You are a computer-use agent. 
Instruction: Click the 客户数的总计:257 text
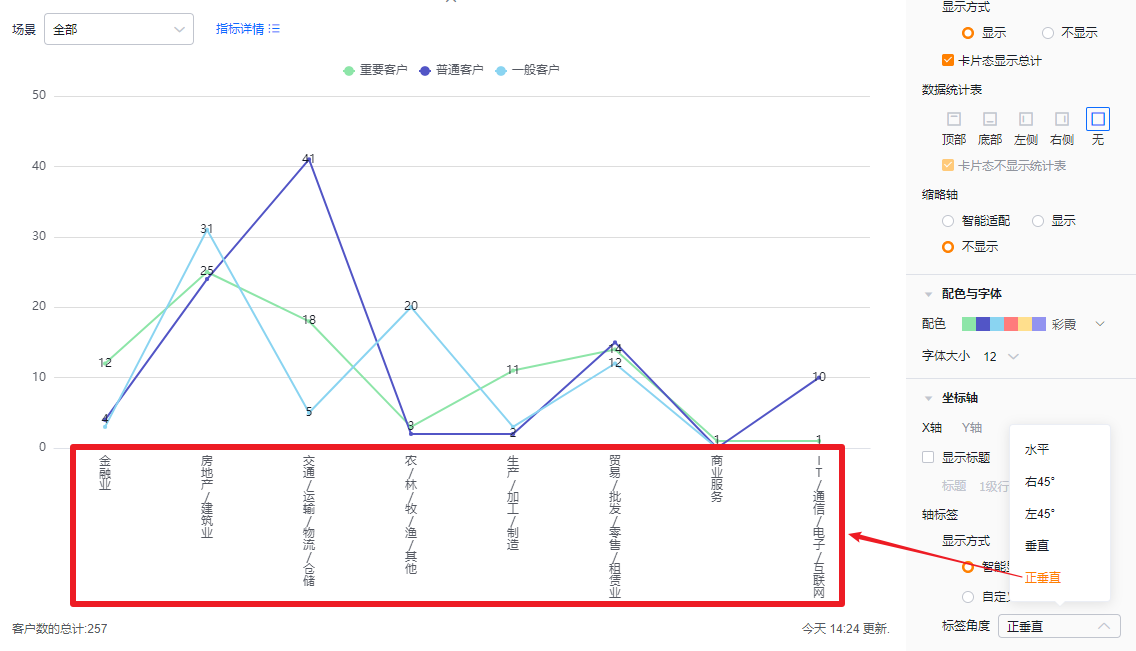click(x=59, y=629)
